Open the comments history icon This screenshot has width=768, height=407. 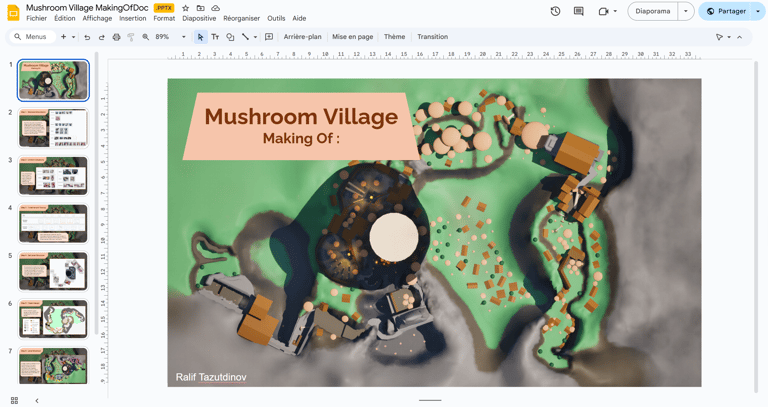coord(578,11)
